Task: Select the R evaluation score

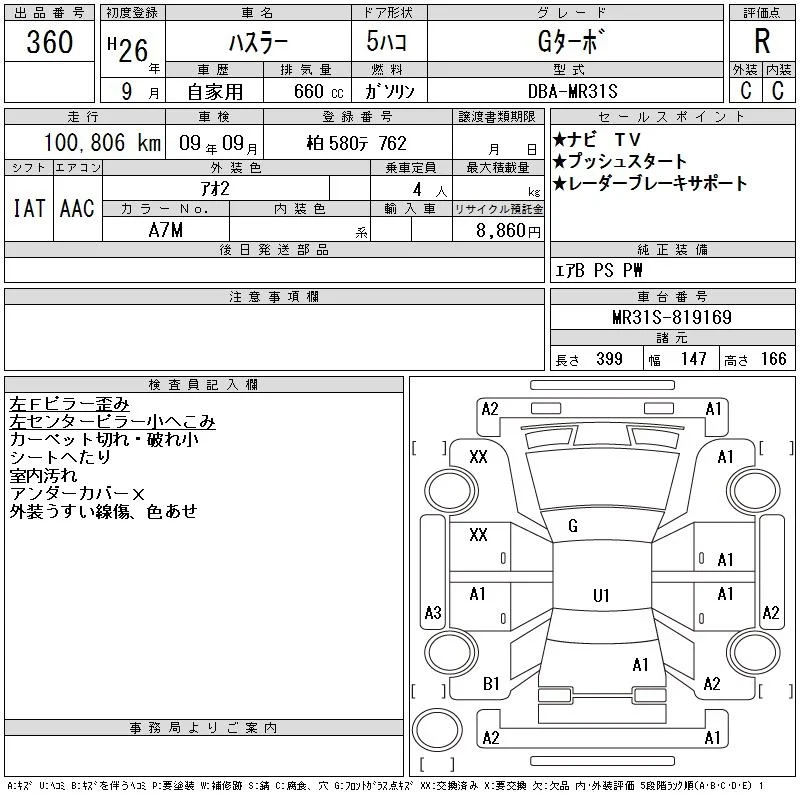Action: [762, 41]
